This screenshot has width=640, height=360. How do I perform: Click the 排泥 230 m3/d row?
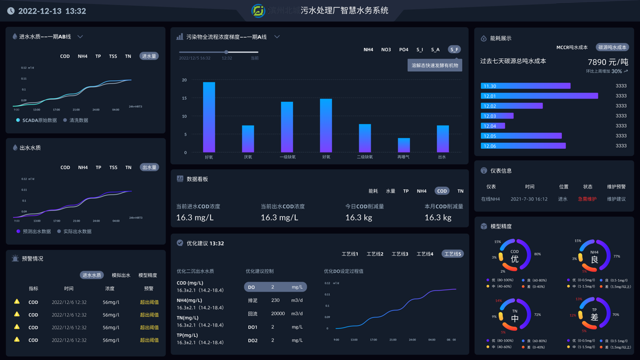(x=276, y=300)
